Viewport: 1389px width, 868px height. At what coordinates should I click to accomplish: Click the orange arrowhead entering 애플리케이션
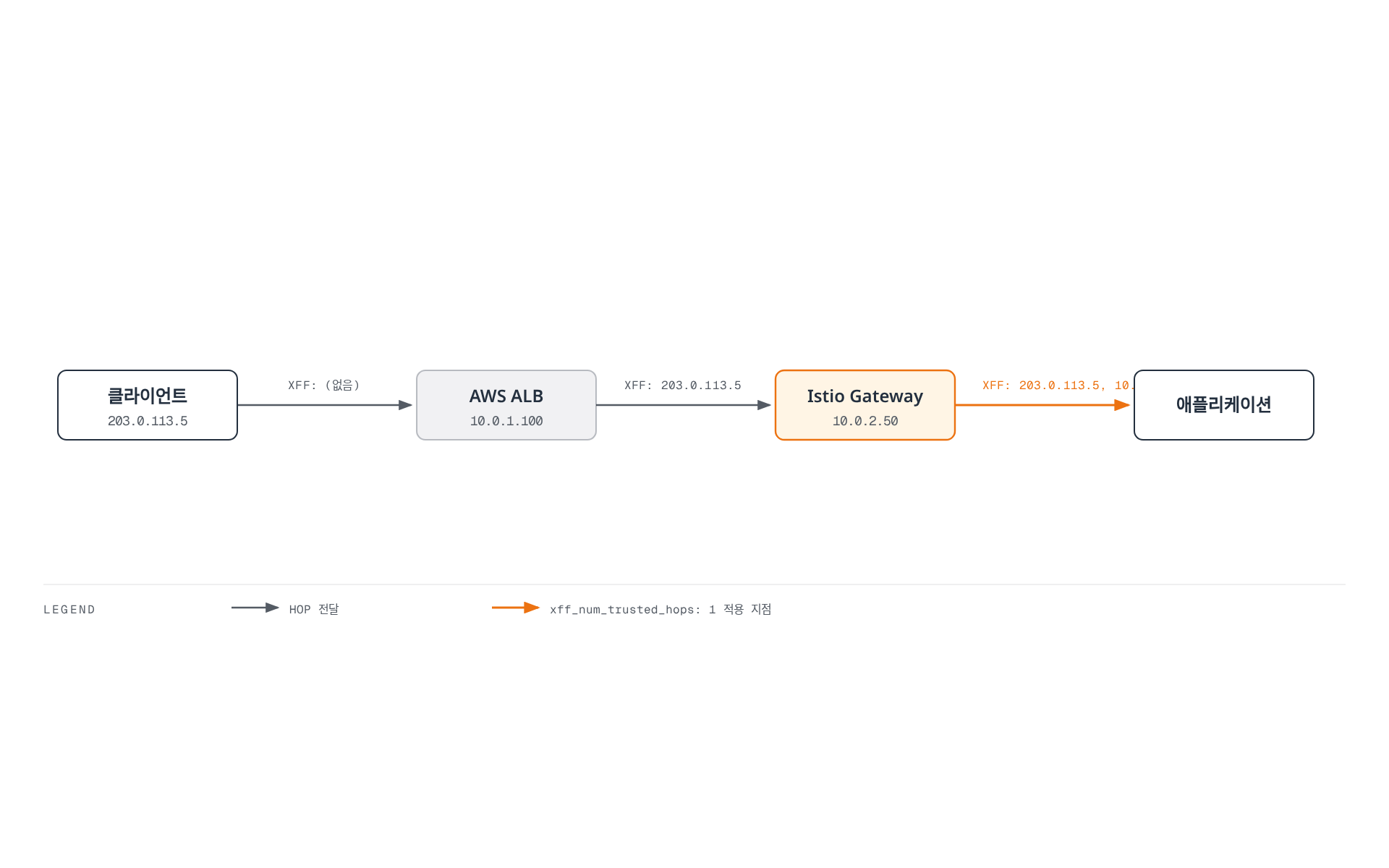click(x=1123, y=405)
